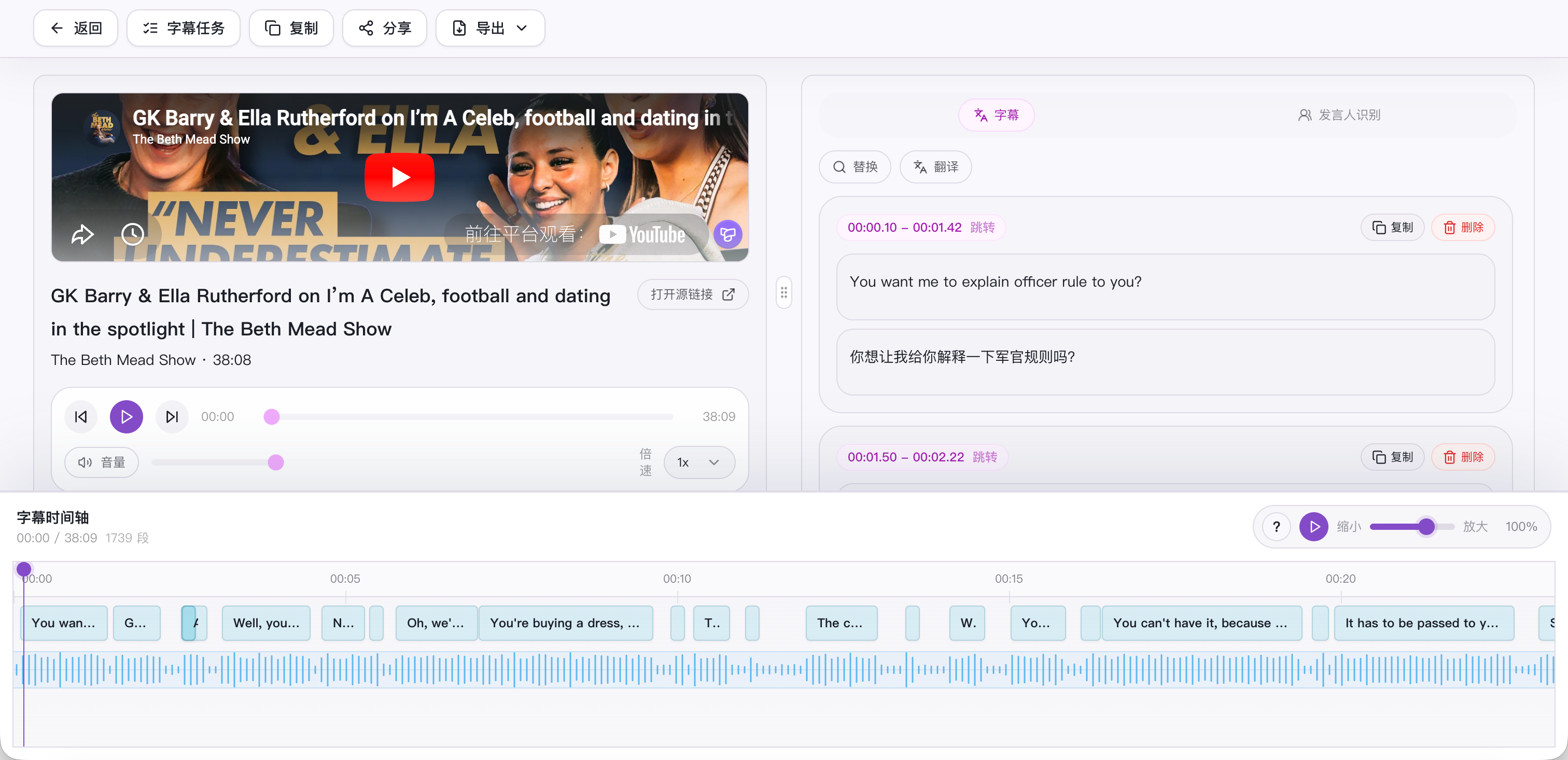The image size is (1568, 760).
Task: Open the YouTube logo link on video
Action: pyautogui.click(x=642, y=234)
